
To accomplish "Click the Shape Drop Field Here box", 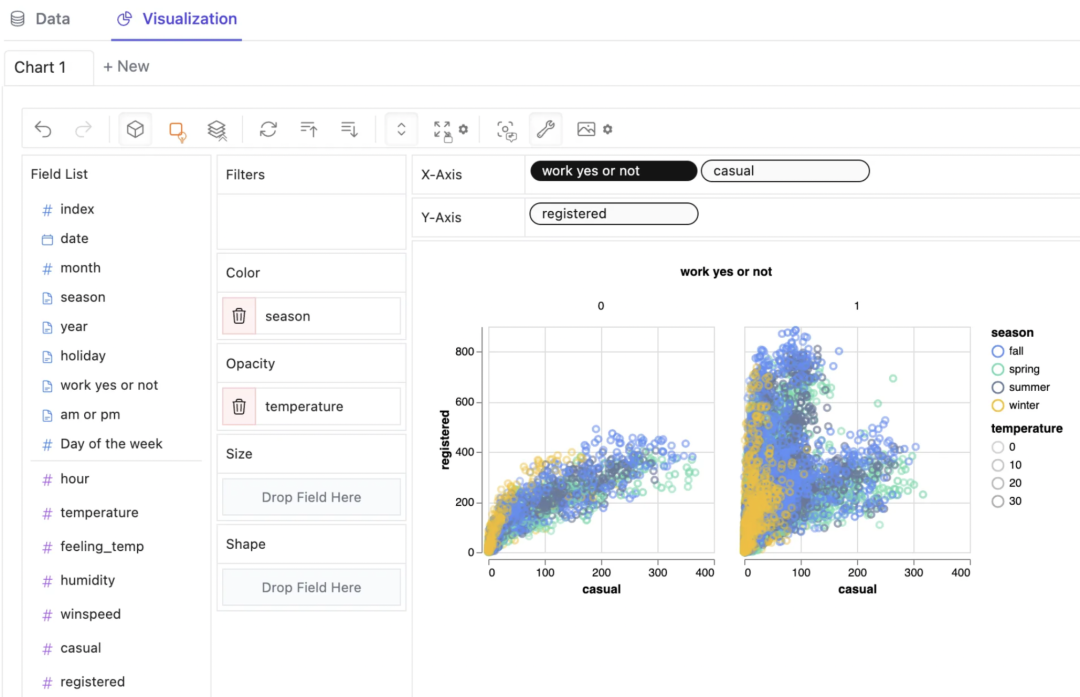I will tap(311, 587).
